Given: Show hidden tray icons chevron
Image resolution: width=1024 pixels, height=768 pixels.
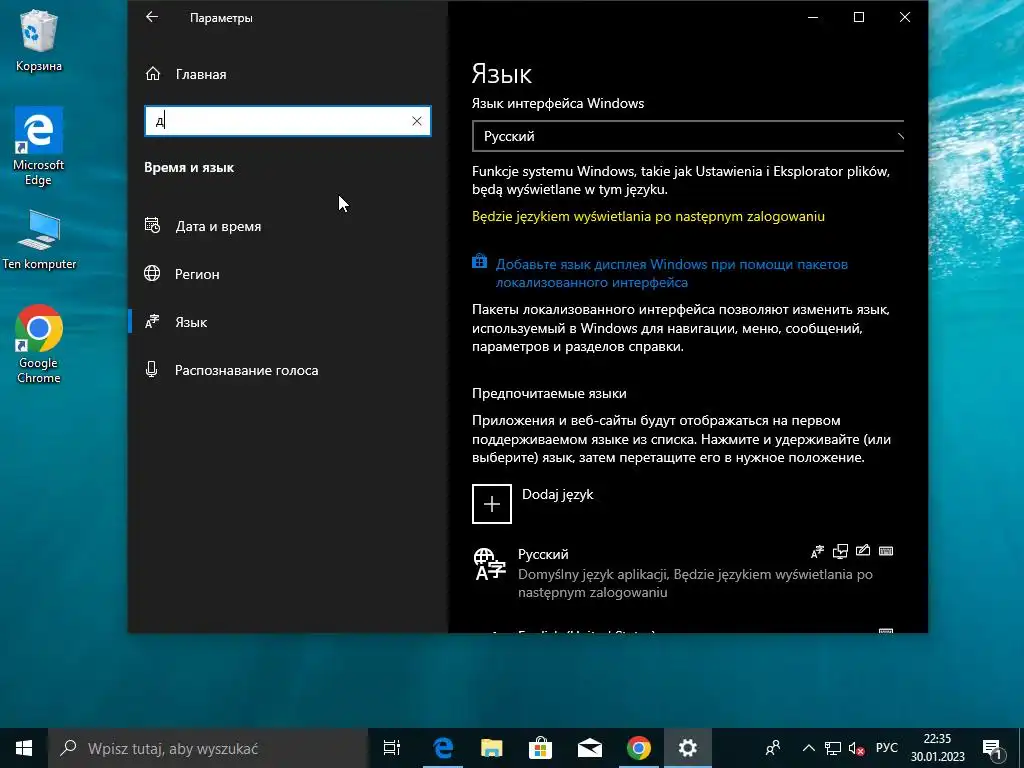Looking at the screenshot, I should (808, 748).
